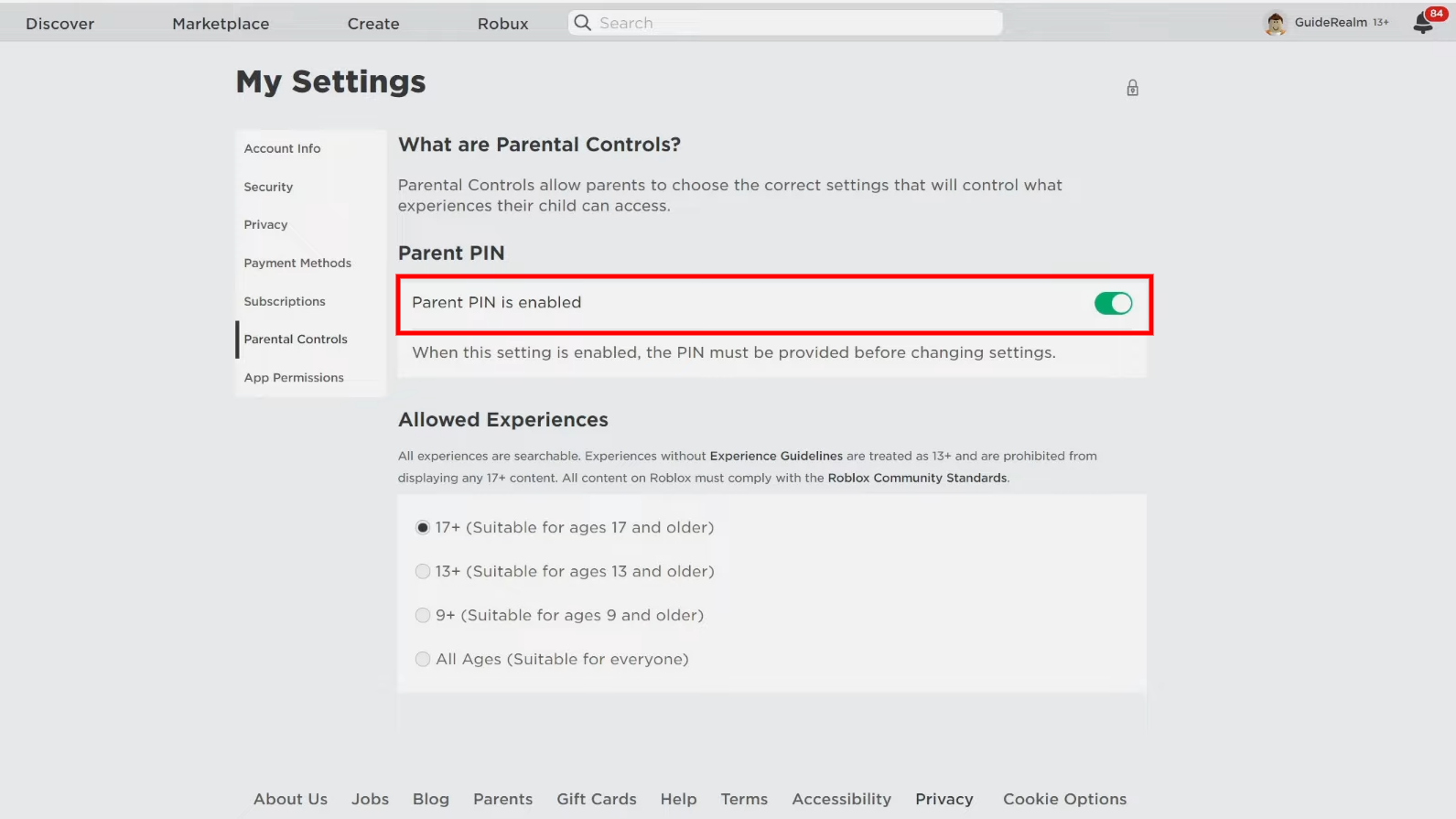Go to the Payment Methods tab
This screenshot has height=819, width=1456.
click(297, 263)
